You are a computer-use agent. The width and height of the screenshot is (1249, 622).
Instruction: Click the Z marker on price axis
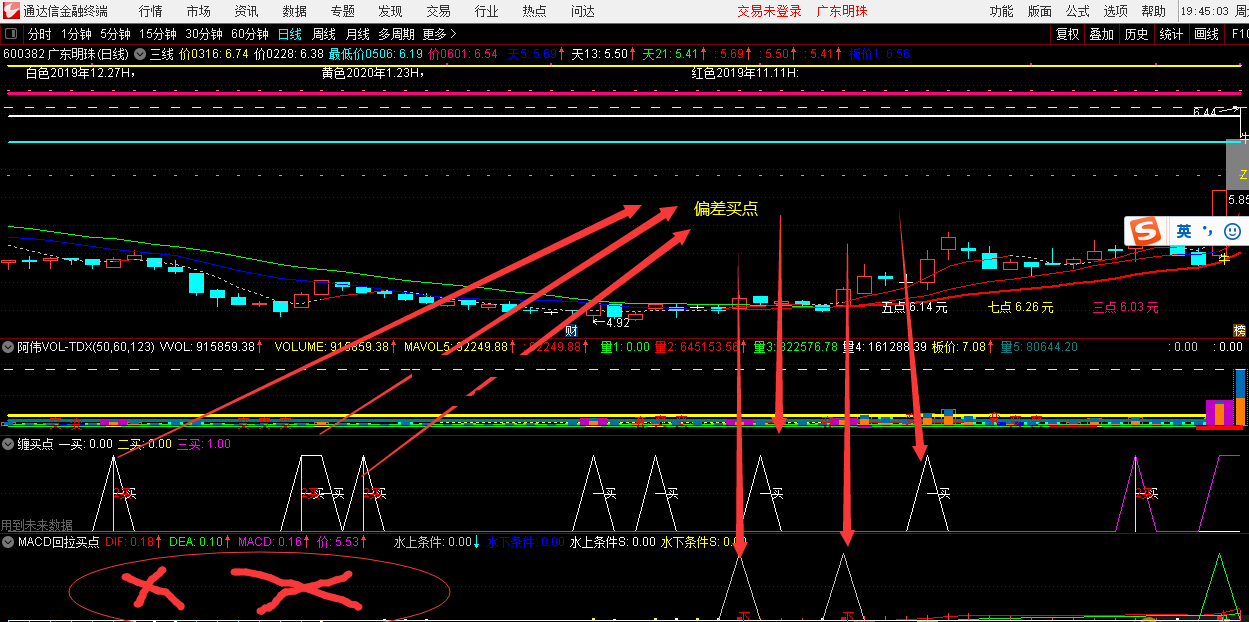click(x=1243, y=175)
